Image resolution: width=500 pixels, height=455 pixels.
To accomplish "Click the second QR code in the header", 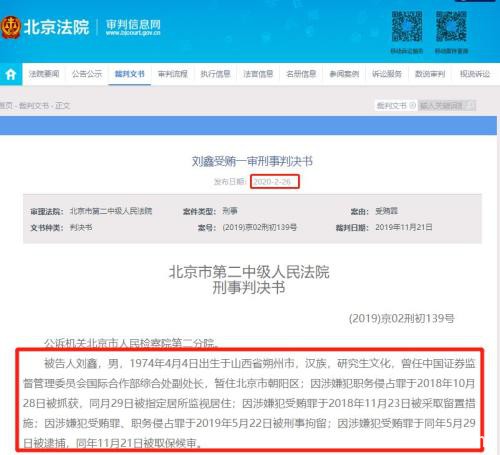I will click(x=451, y=26).
